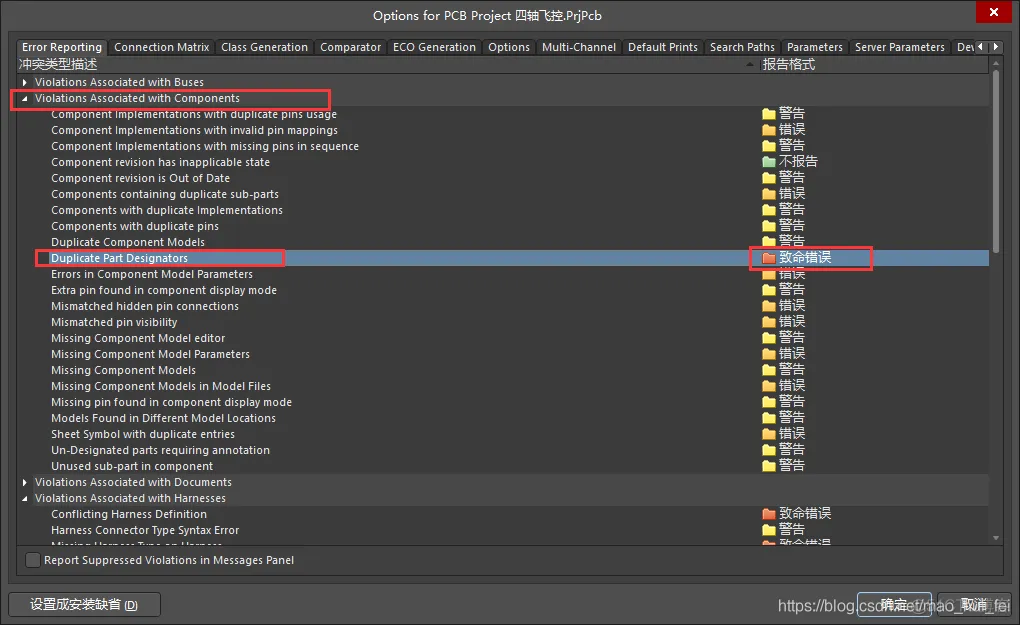Click report mode icon for Components with duplicate Implementations
Screen dimensions: 1020x625
click(768, 210)
